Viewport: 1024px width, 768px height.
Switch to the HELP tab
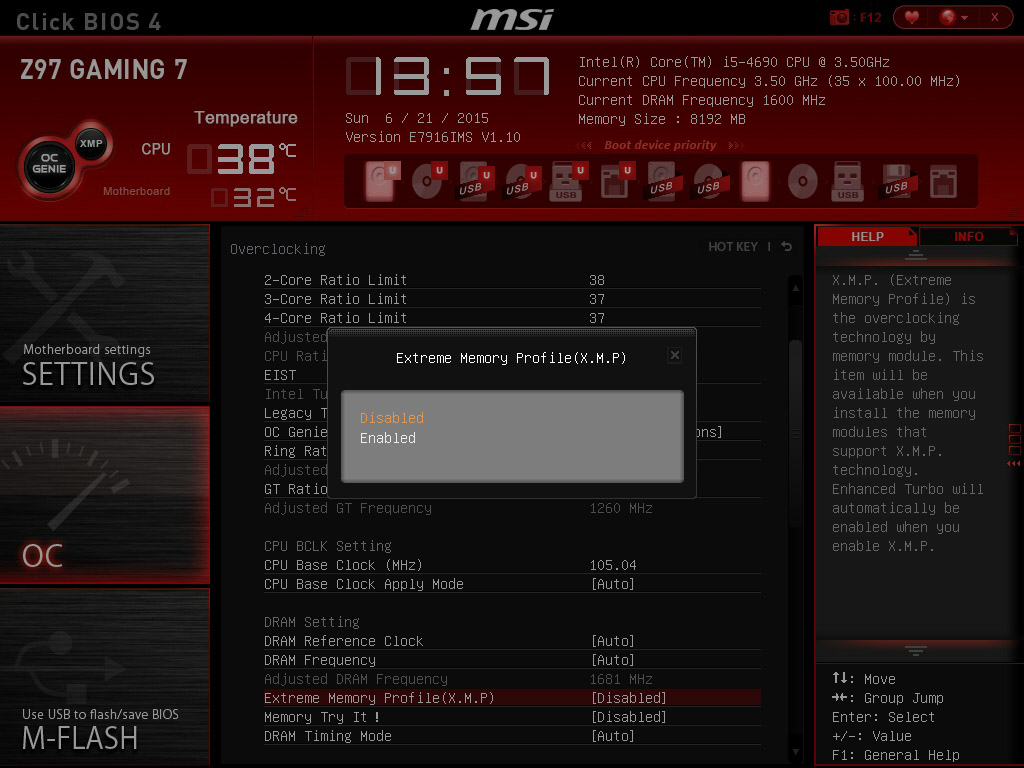pyautogui.click(x=867, y=236)
